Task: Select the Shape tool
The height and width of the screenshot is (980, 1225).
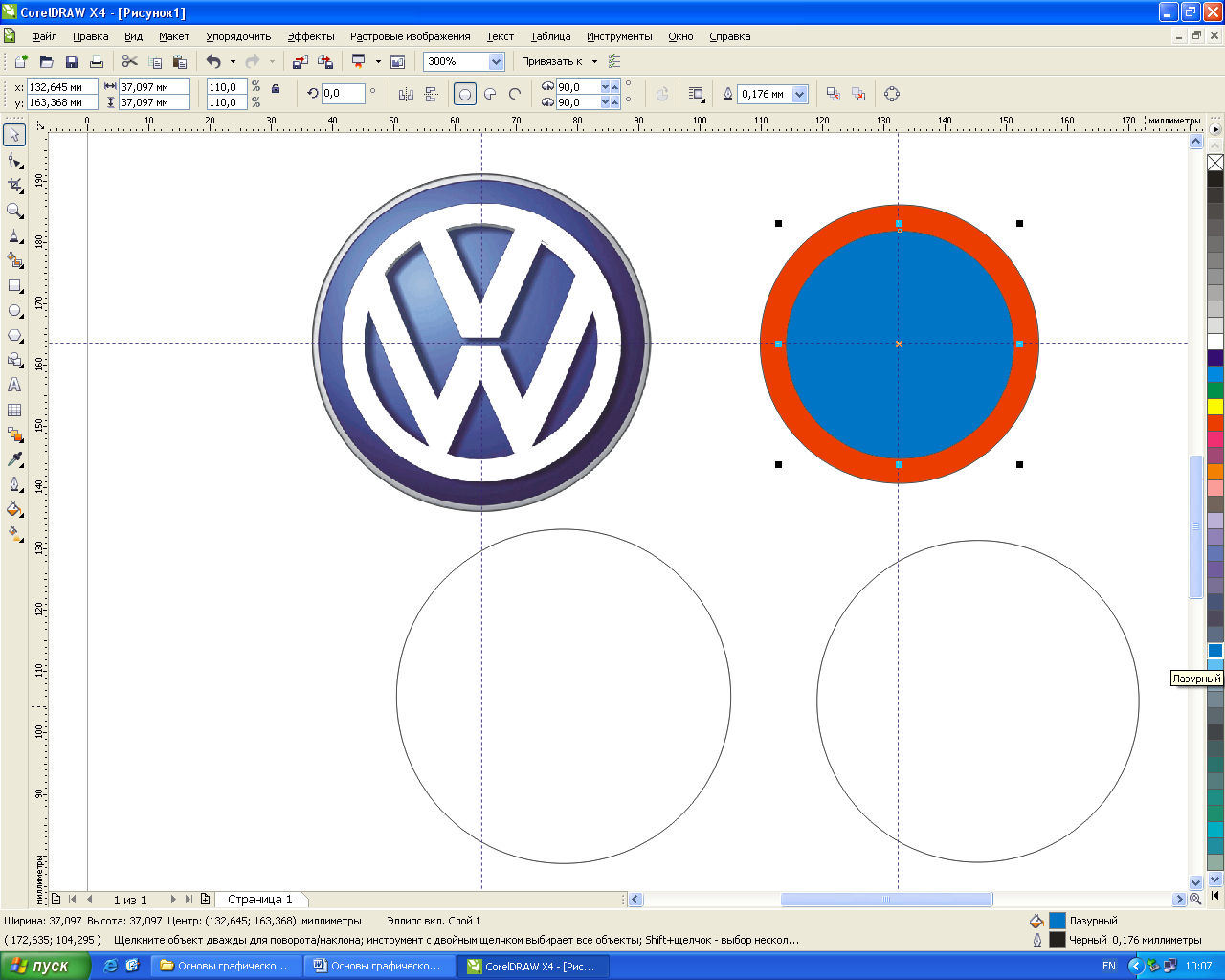Action: coord(14,160)
